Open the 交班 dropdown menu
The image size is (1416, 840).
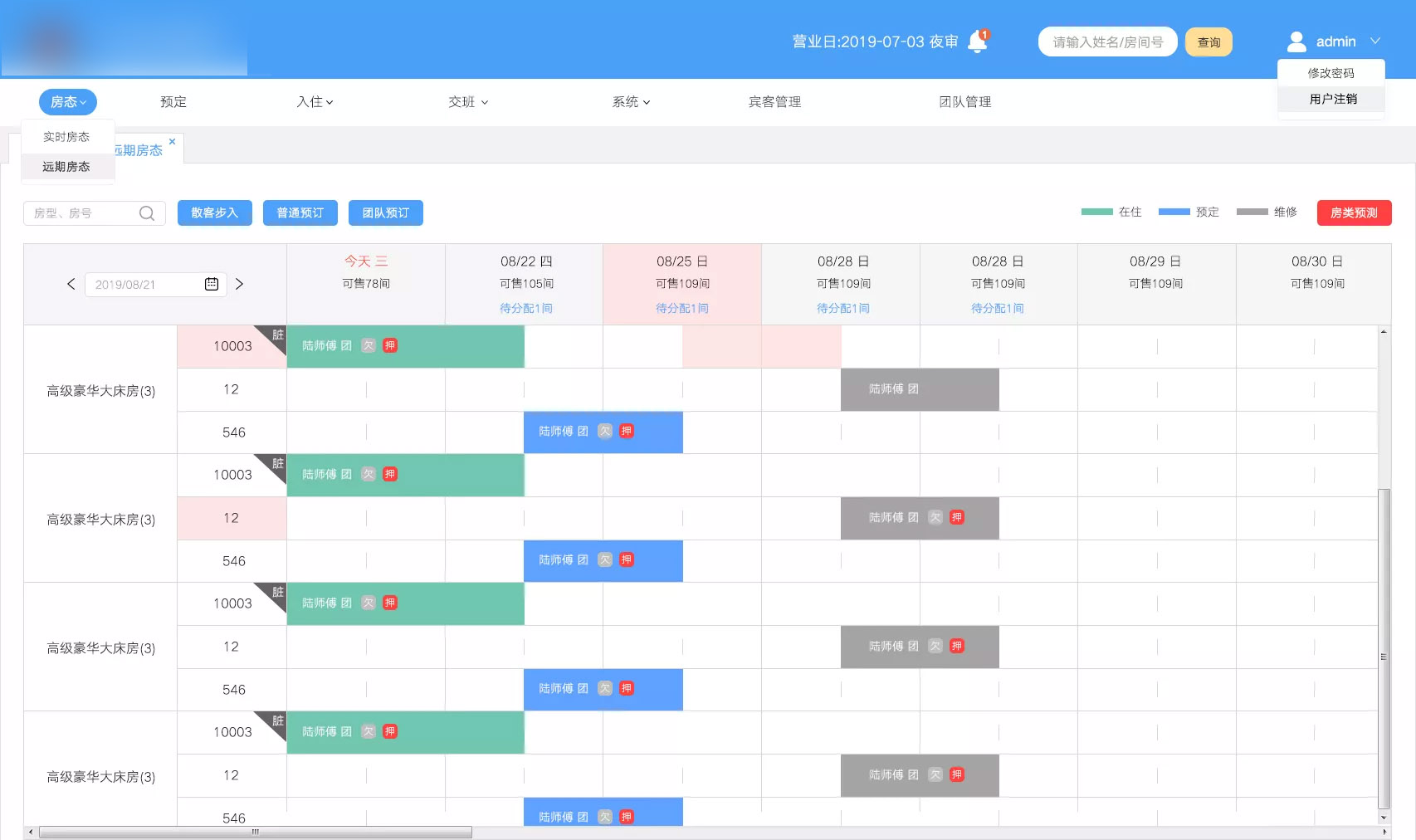[x=468, y=102]
